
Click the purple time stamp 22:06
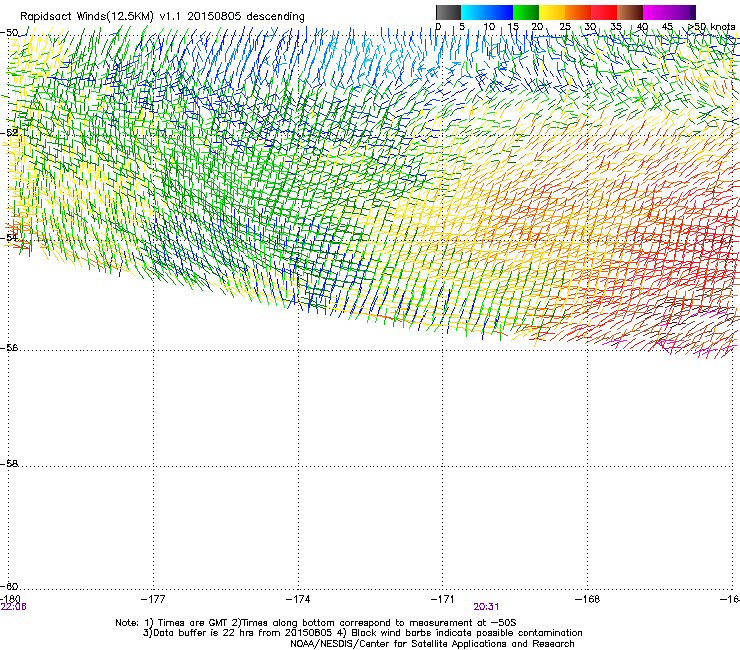point(14,607)
